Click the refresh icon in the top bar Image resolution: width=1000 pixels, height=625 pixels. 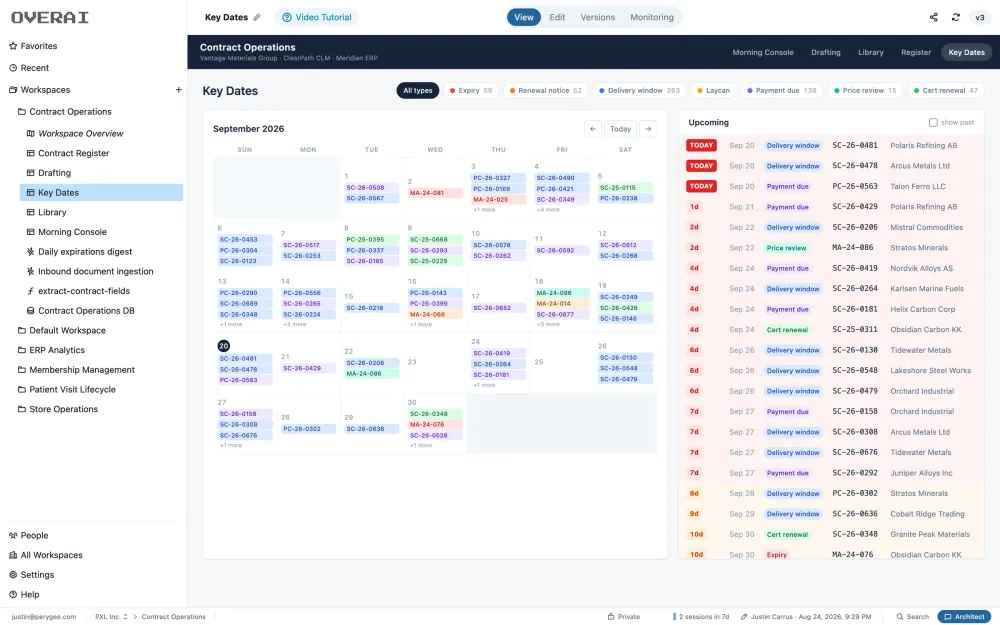[955, 17]
